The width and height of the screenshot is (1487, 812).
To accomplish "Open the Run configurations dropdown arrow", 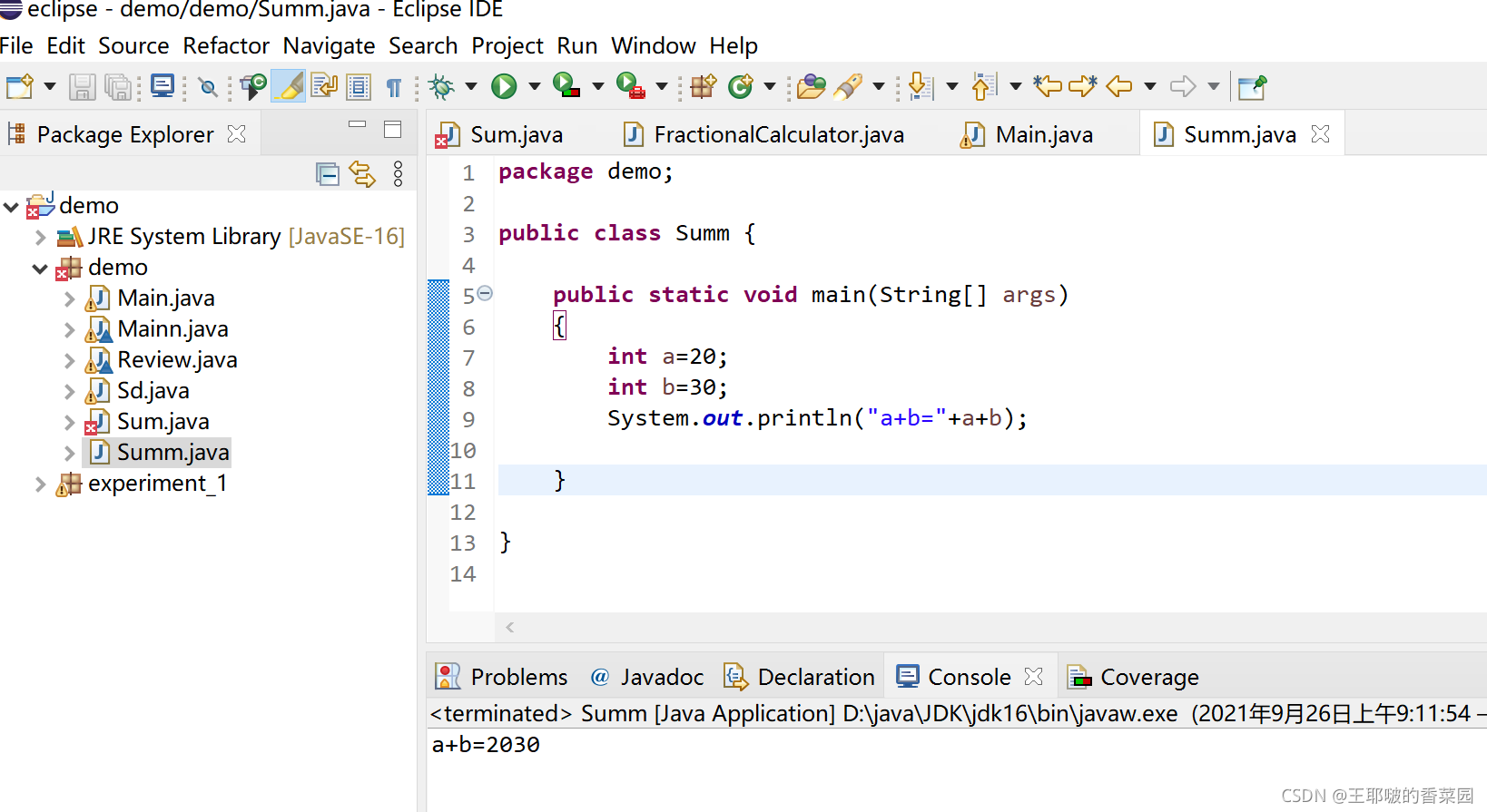I will coord(535,87).
